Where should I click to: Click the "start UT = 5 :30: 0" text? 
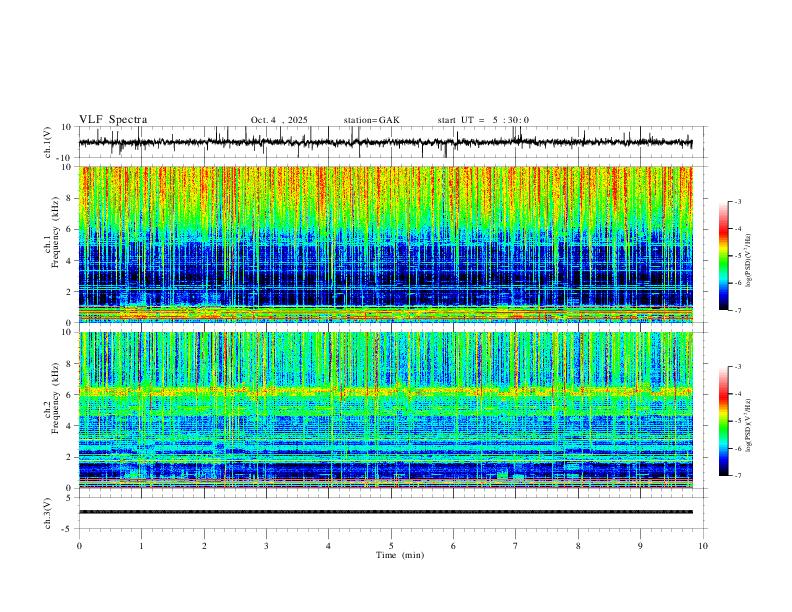(x=483, y=120)
